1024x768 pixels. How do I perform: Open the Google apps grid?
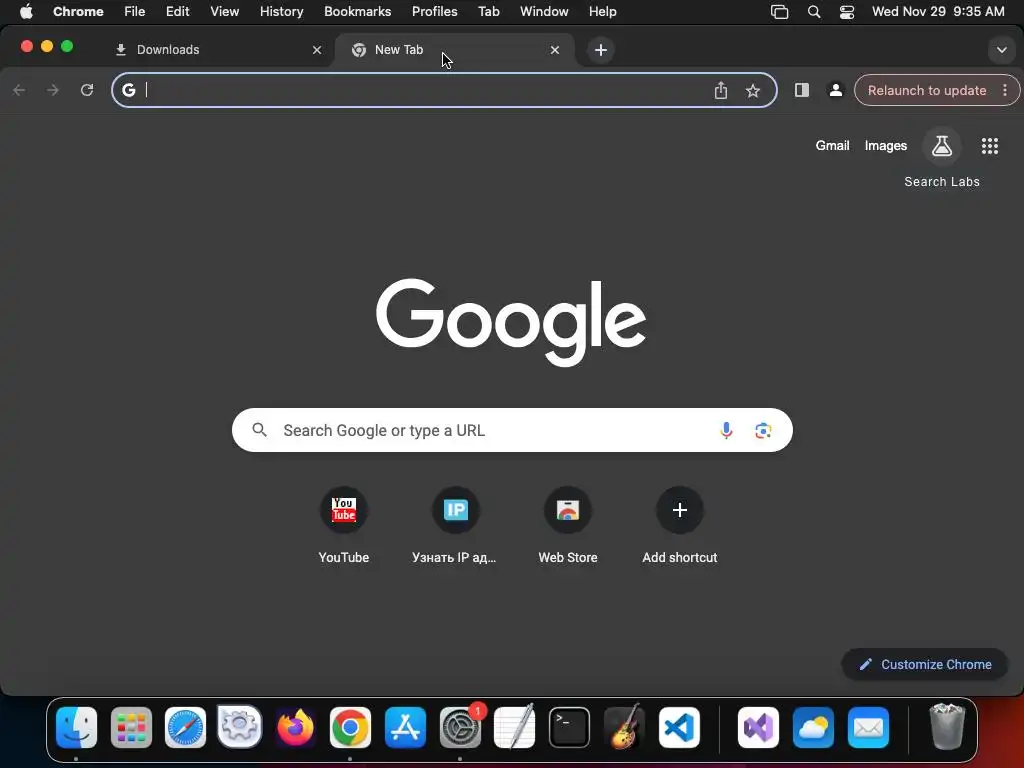pyautogui.click(x=989, y=146)
